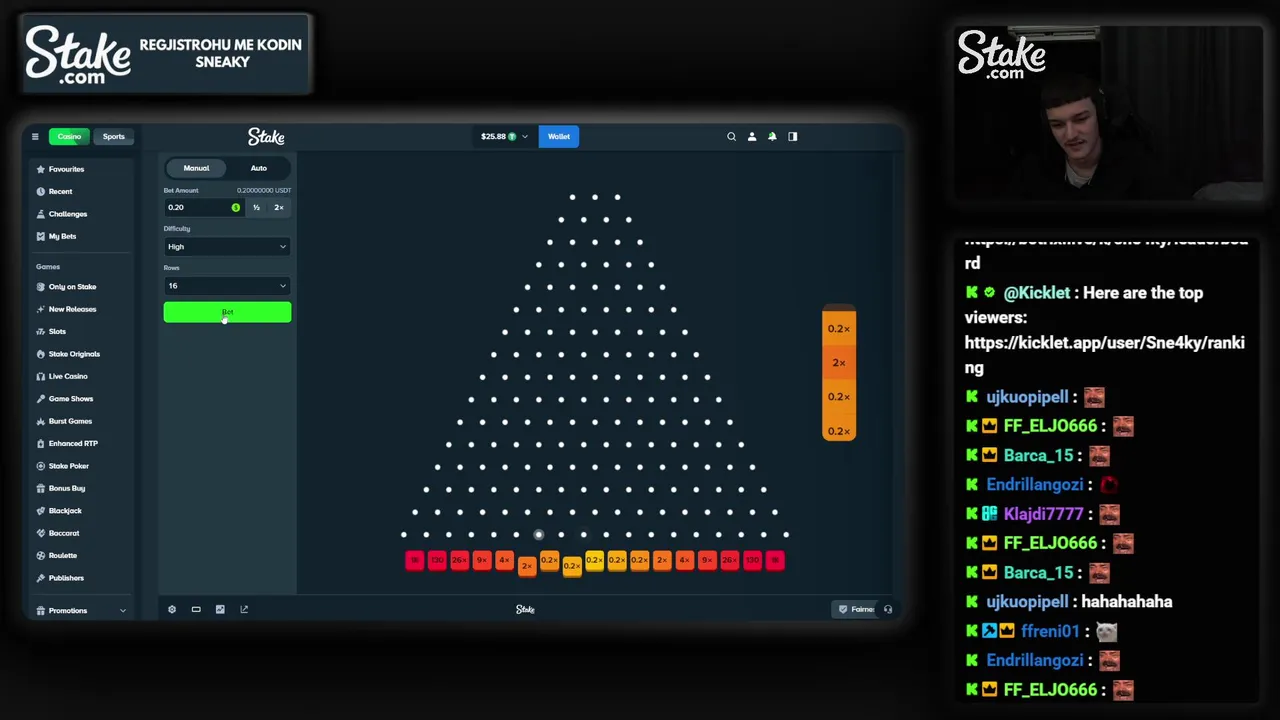Open the kicklet.app ranking link in chat
This screenshot has height=720, width=1280.
click(1104, 355)
